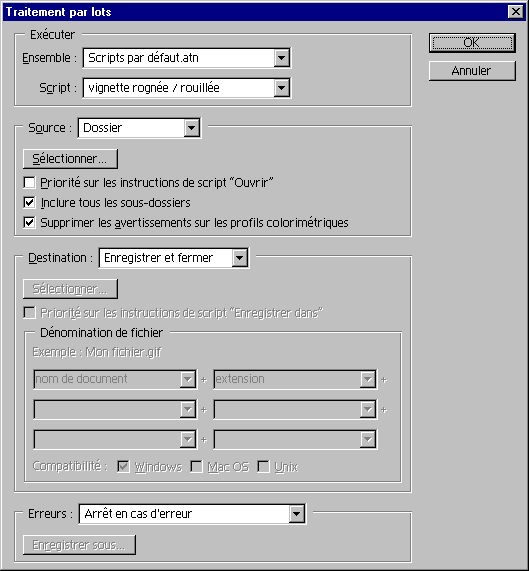This screenshot has height=571, width=529.
Task: Click the OK button
Action: (x=472, y=43)
